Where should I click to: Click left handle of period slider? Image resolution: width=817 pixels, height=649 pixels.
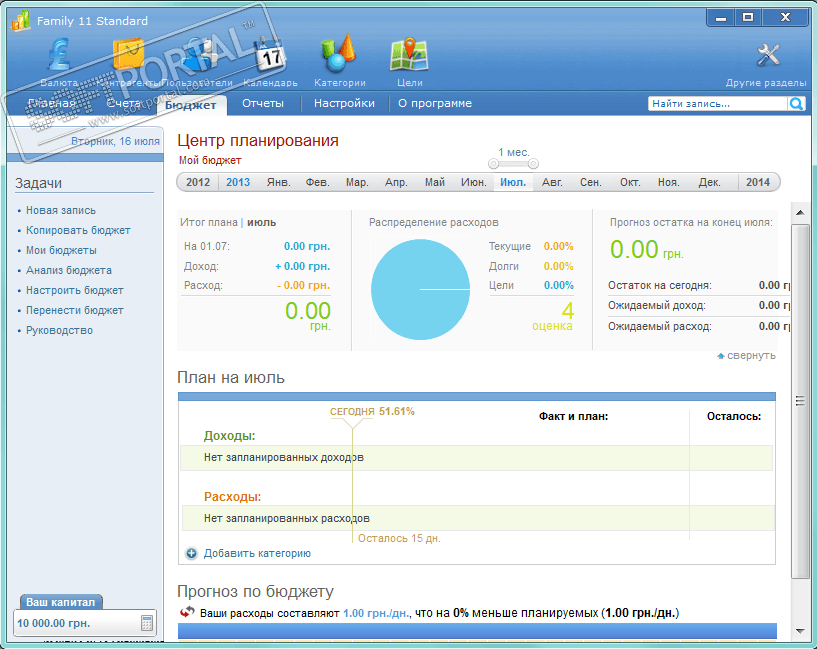point(493,164)
